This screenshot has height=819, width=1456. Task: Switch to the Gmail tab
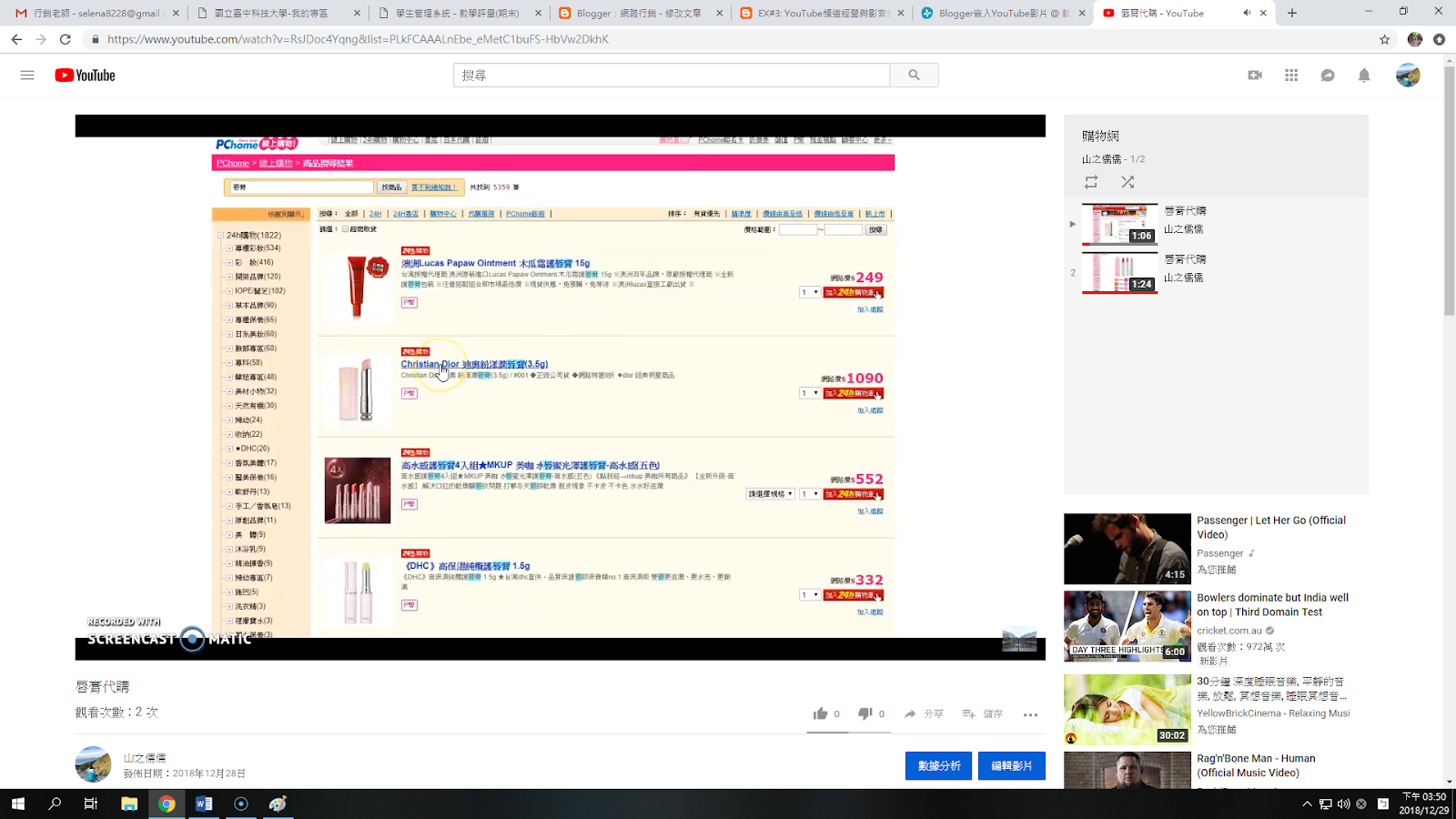(97, 13)
